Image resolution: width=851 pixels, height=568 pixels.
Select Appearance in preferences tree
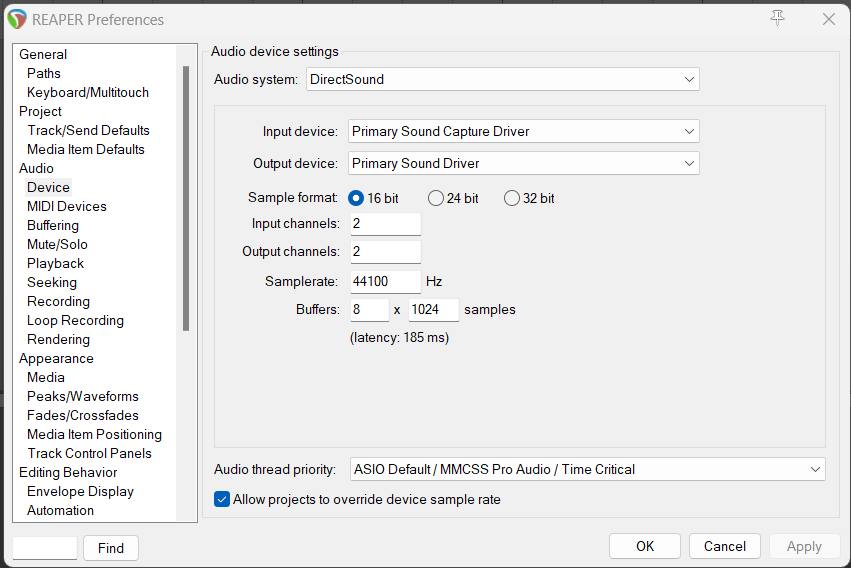point(56,359)
